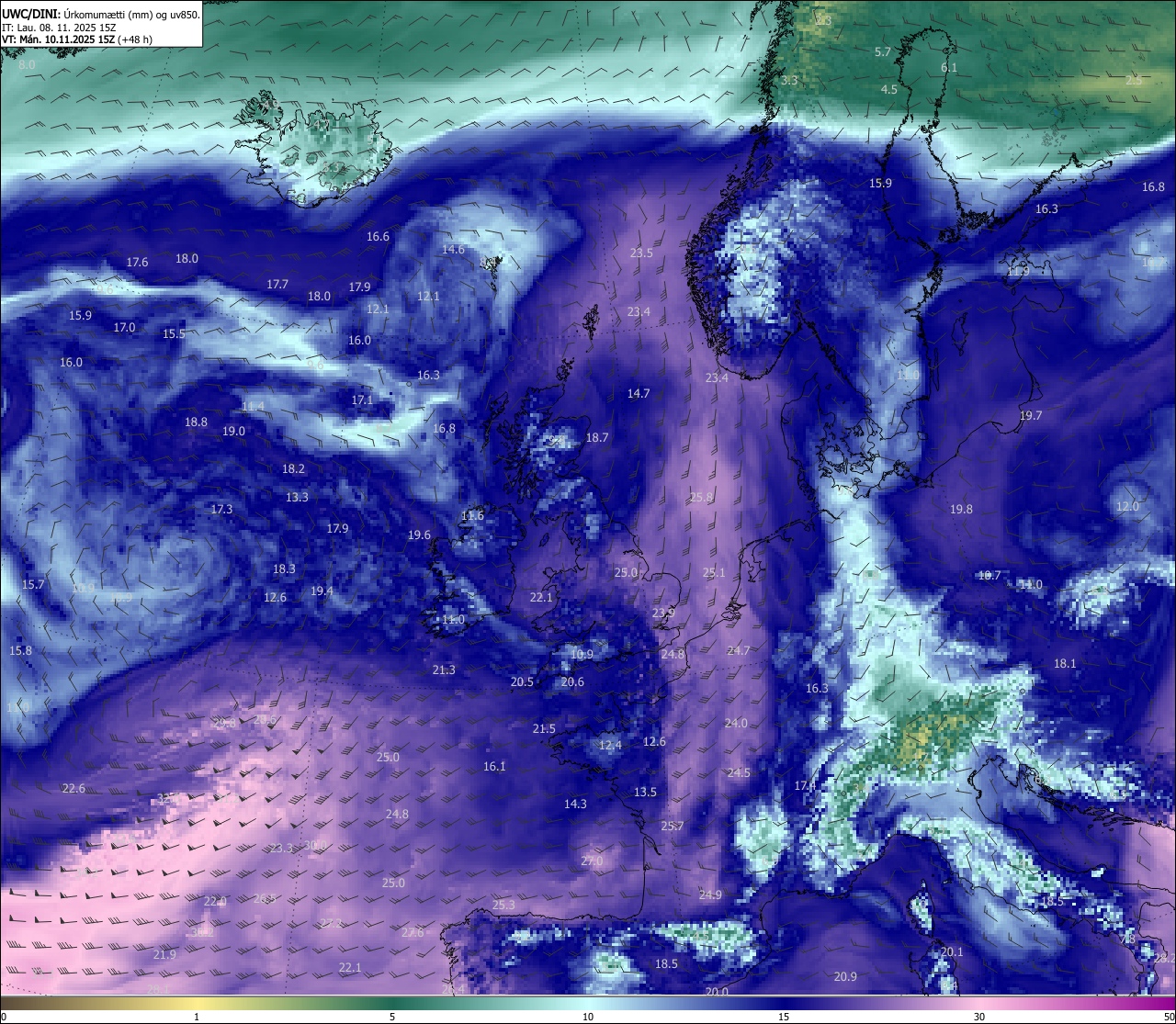This screenshot has width=1176, height=1024.
Task: Click the 6.1 value over northern Finland
Action: (949, 67)
